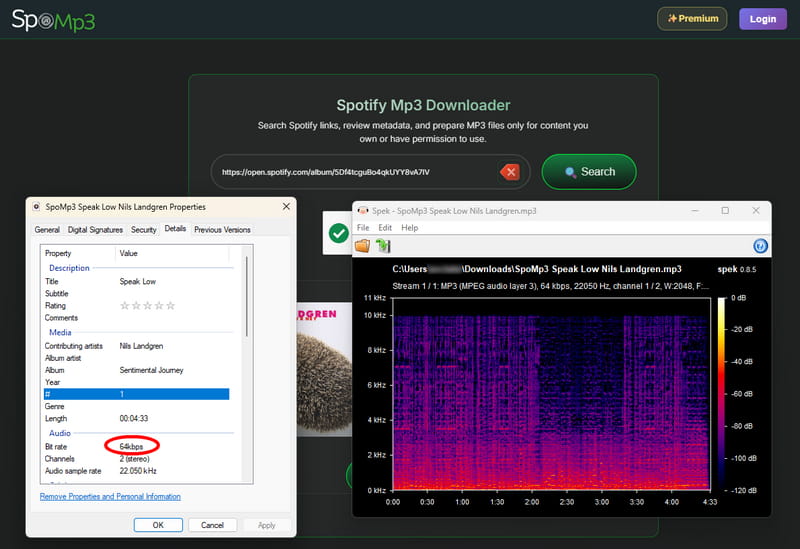
Task: Click the Spek save spectrogram icon
Action: (383, 246)
